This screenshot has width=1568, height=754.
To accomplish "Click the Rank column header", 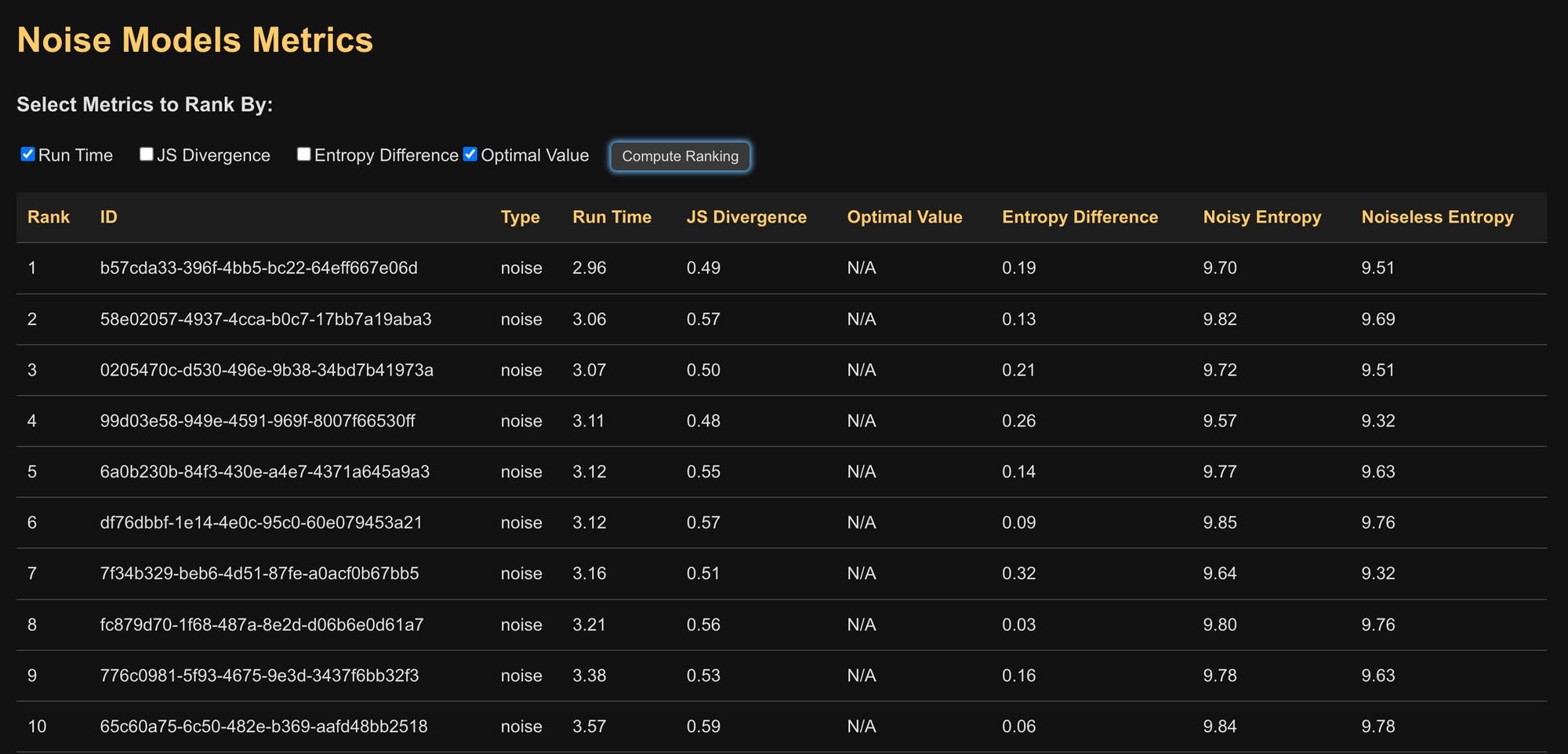I will click(x=49, y=217).
